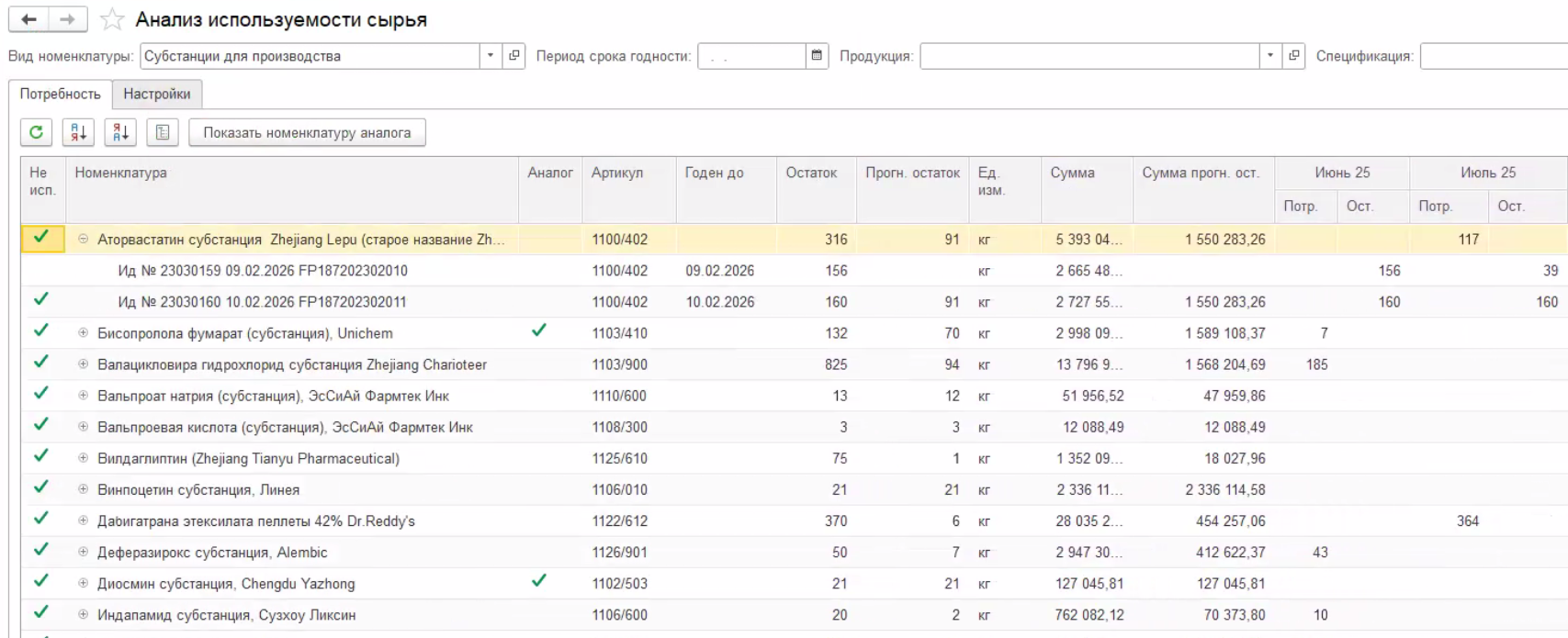Collapse the Аторвастатин субстанция tree row
The height and width of the screenshot is (638, 1568).
[x=83, y=240]
